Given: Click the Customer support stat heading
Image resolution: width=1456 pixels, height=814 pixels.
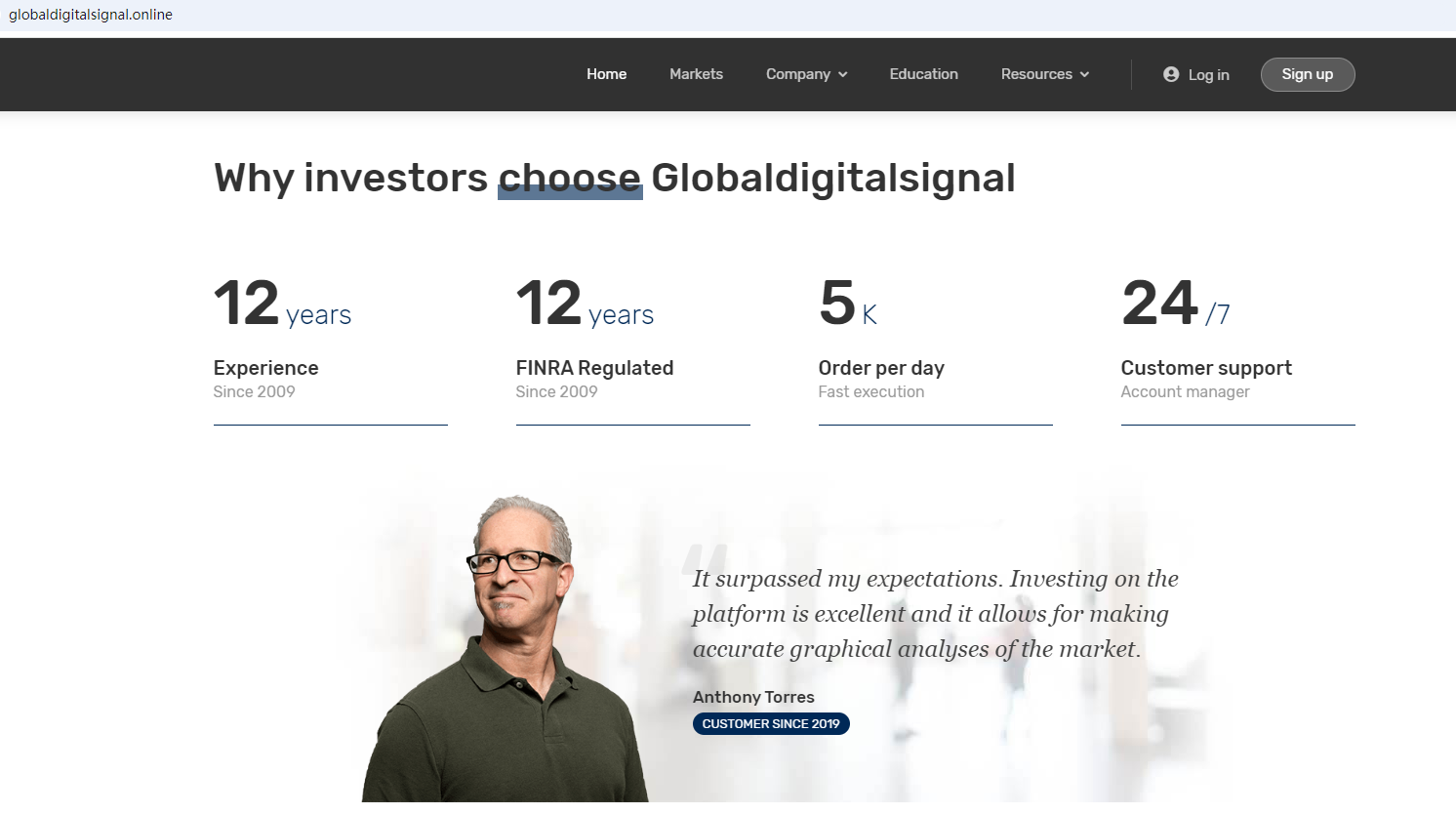Looking at the screenshot, I should pos(1206,368).
